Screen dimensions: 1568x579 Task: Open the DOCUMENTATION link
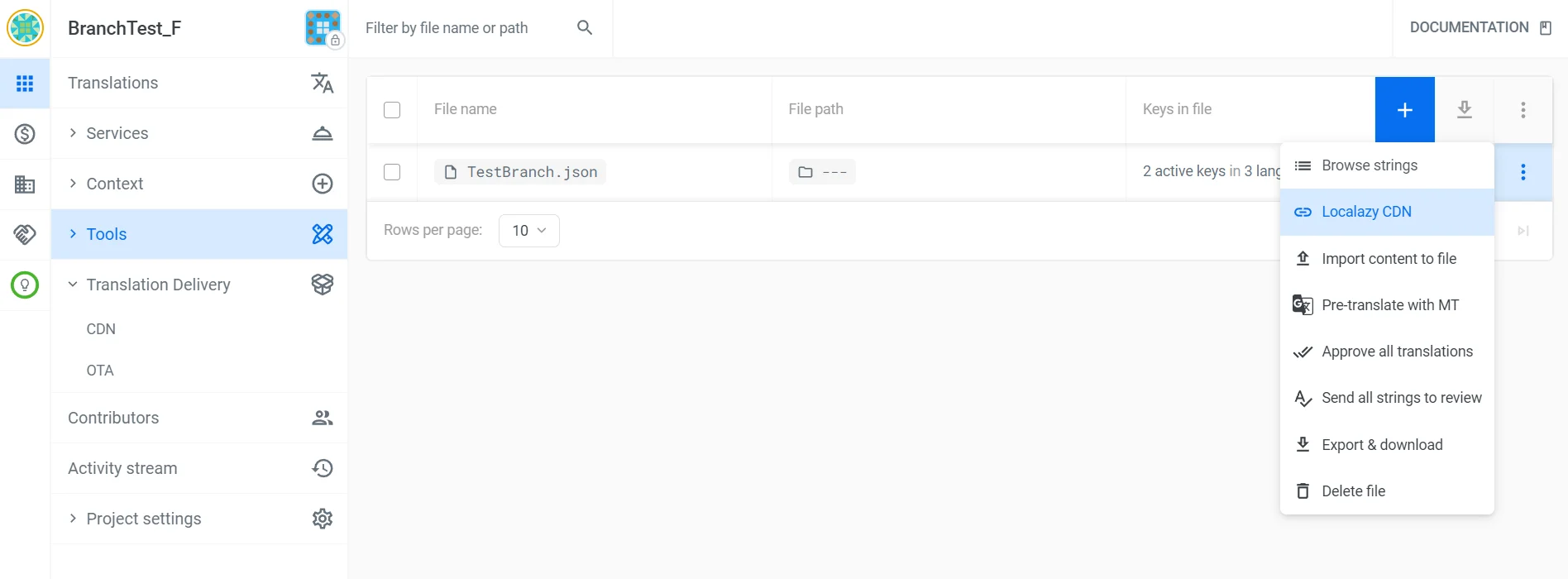1468,26
